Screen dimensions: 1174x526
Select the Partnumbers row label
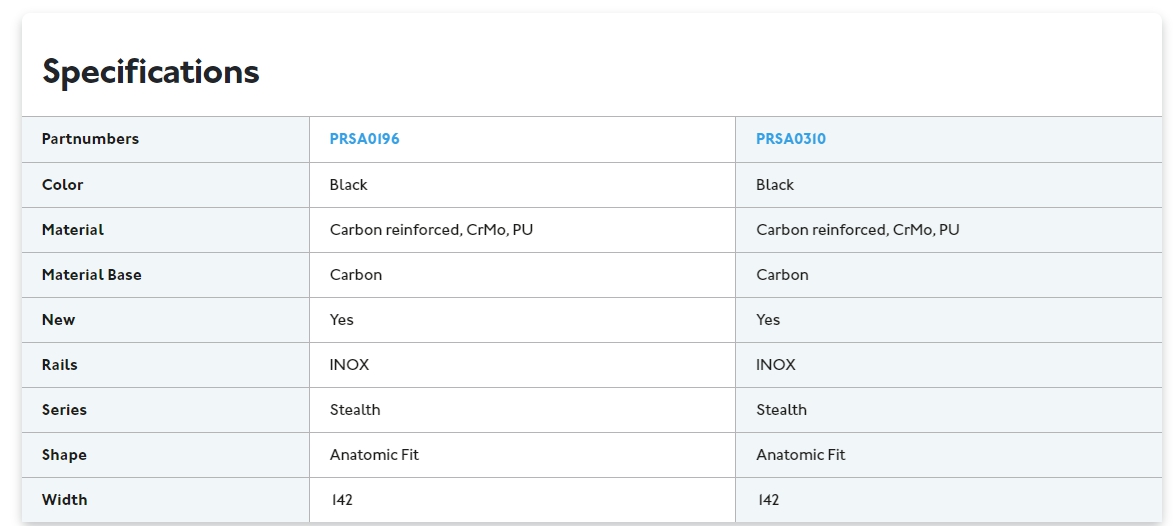tap(90, 139)
